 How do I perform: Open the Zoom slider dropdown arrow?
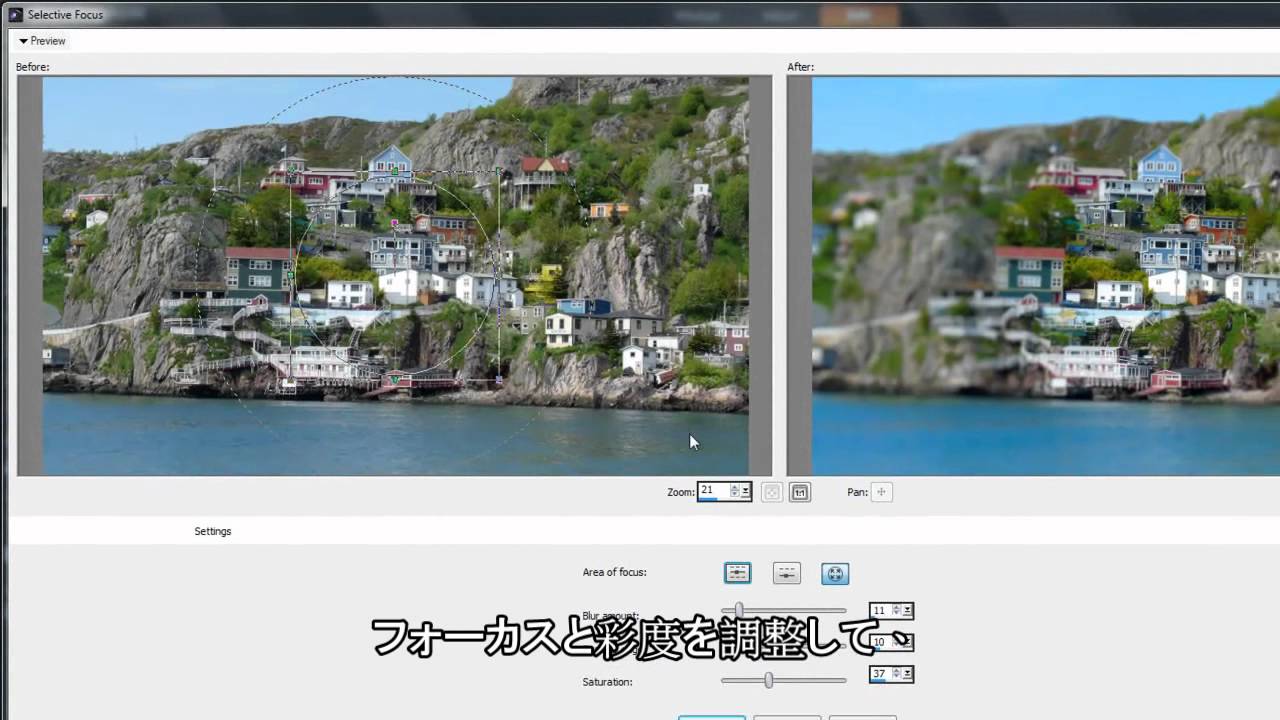point(745,491)
